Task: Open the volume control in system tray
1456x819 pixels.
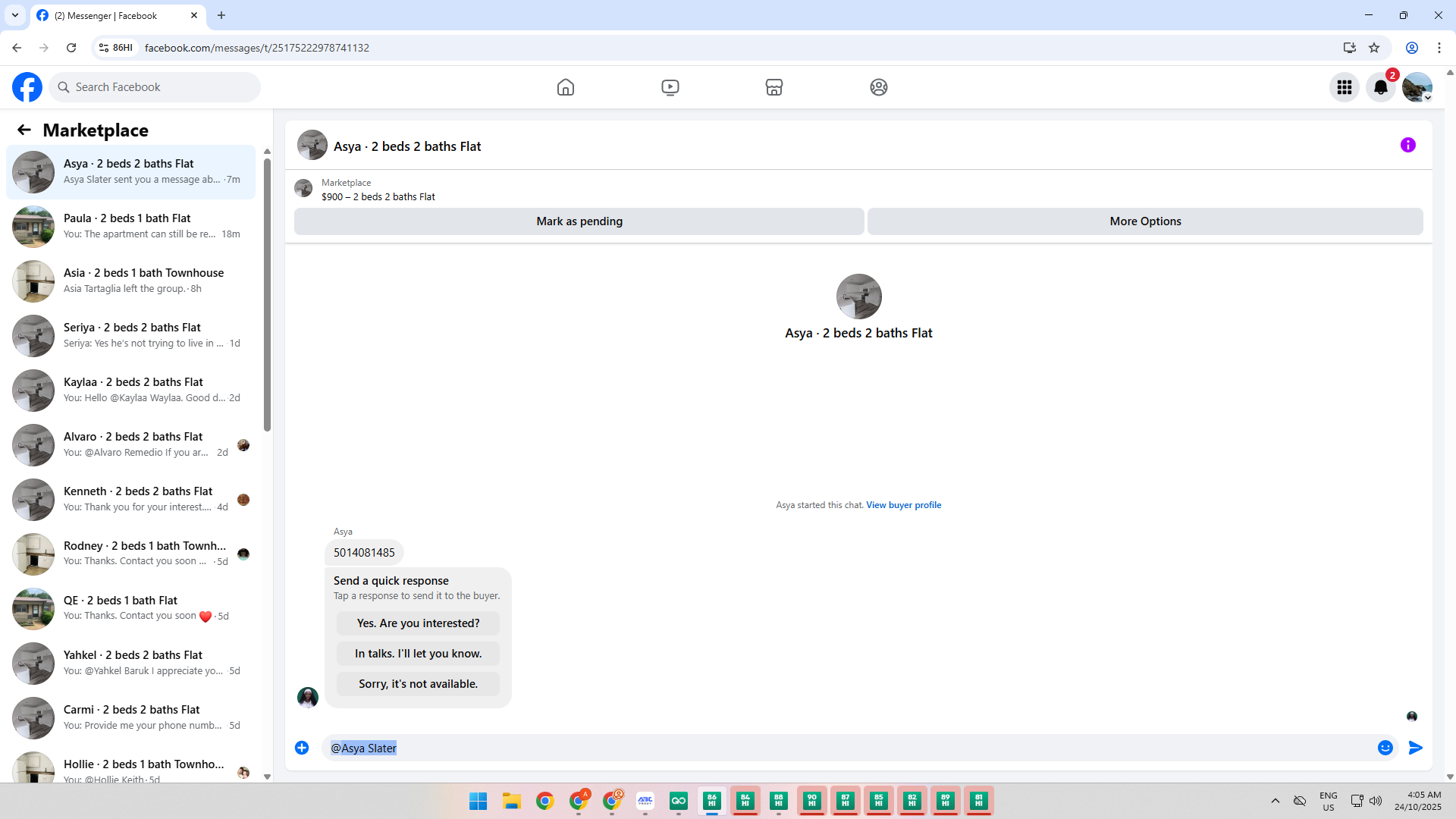Action: (x=1376, y=801)
